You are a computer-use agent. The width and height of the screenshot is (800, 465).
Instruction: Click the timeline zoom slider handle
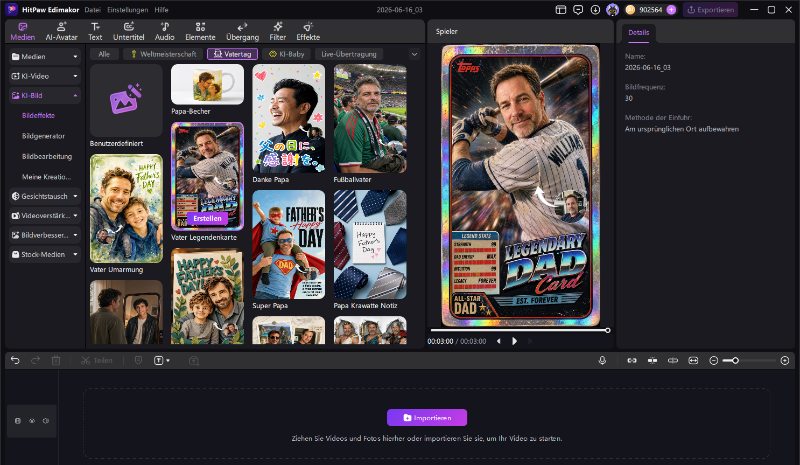coord(735,360)
